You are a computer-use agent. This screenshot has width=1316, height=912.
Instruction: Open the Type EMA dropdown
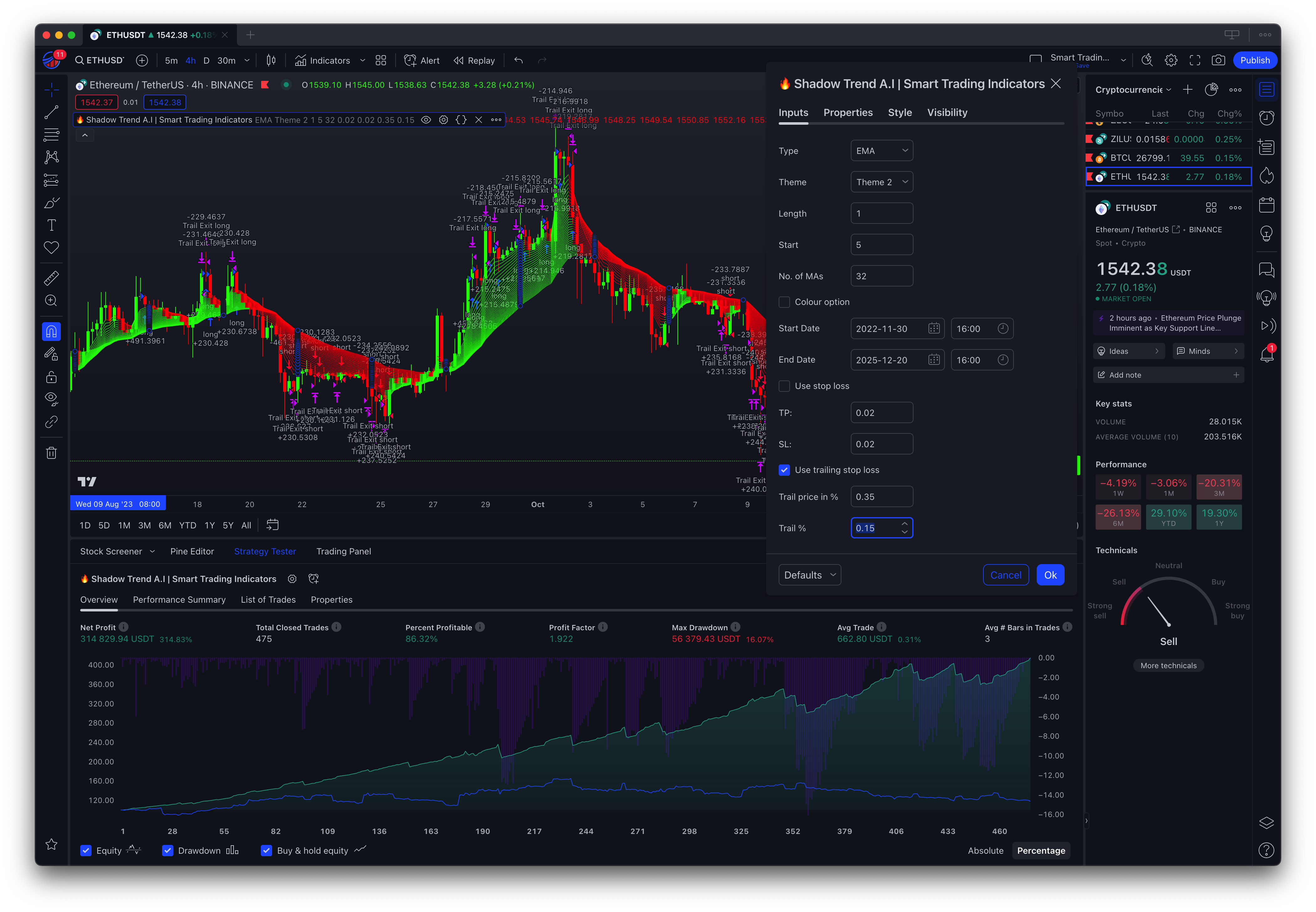pos(881,151)
